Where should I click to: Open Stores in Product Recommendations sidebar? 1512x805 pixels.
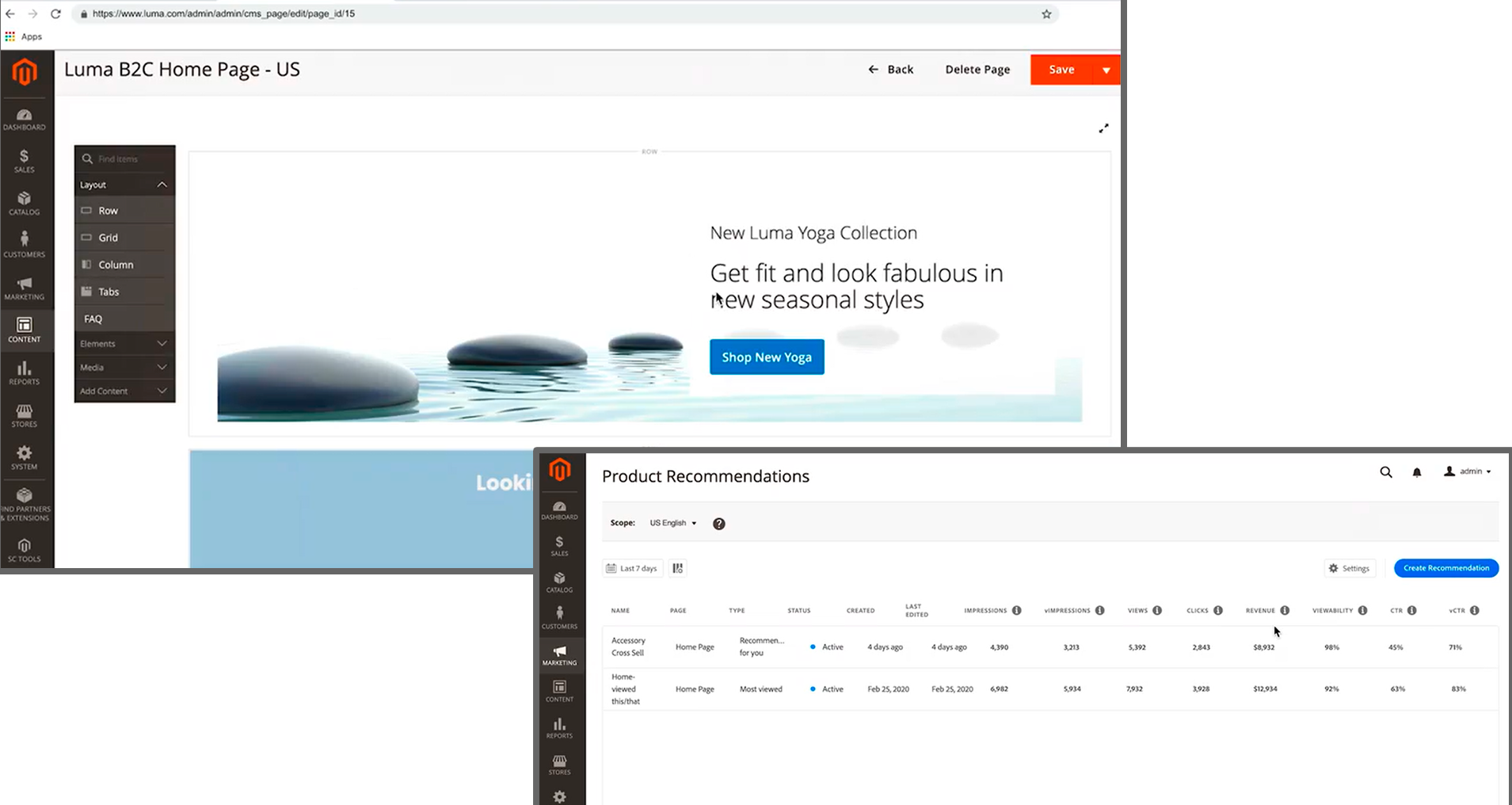[x=559, y=765]
